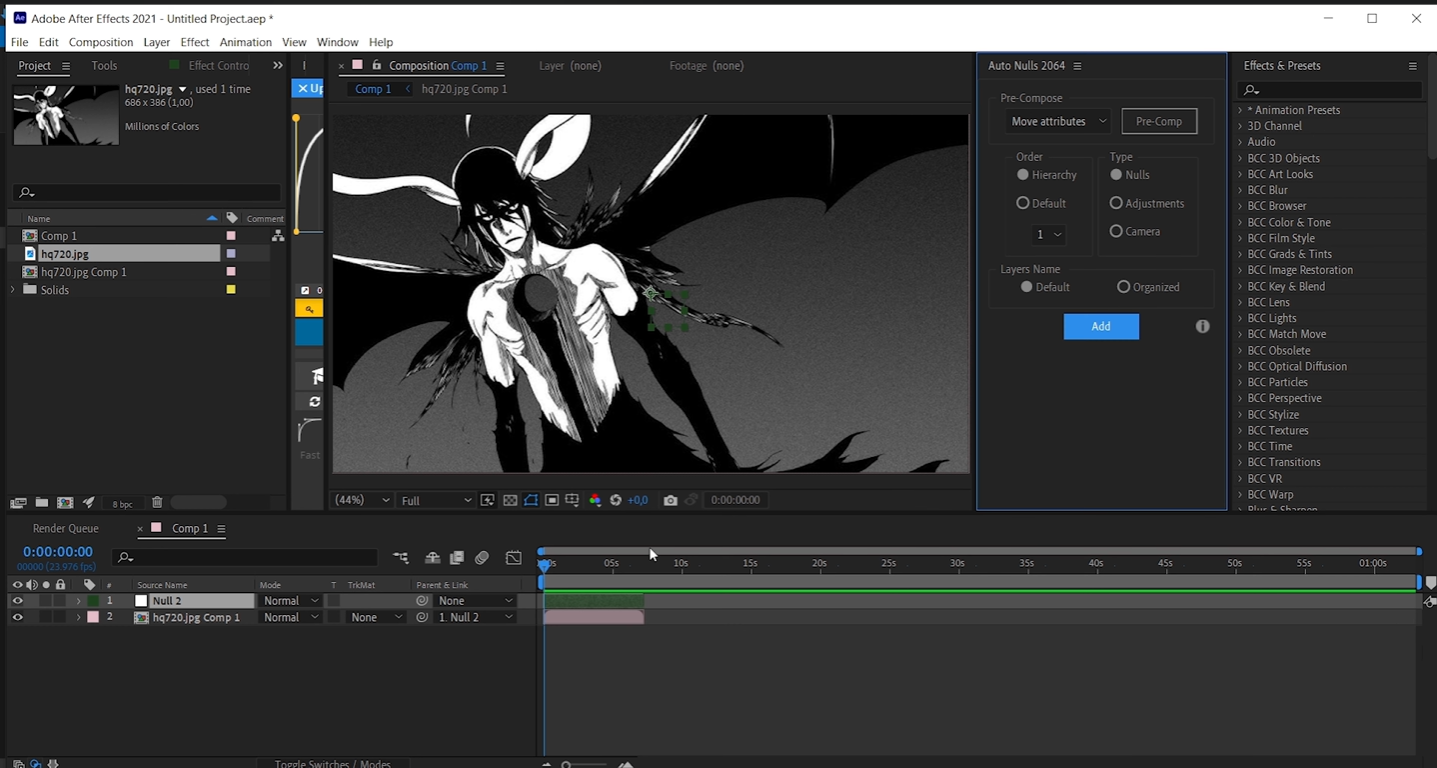
Task: Open the magnification (44%) dropdown
Action: pyautogui.click(x=362, y=500)
